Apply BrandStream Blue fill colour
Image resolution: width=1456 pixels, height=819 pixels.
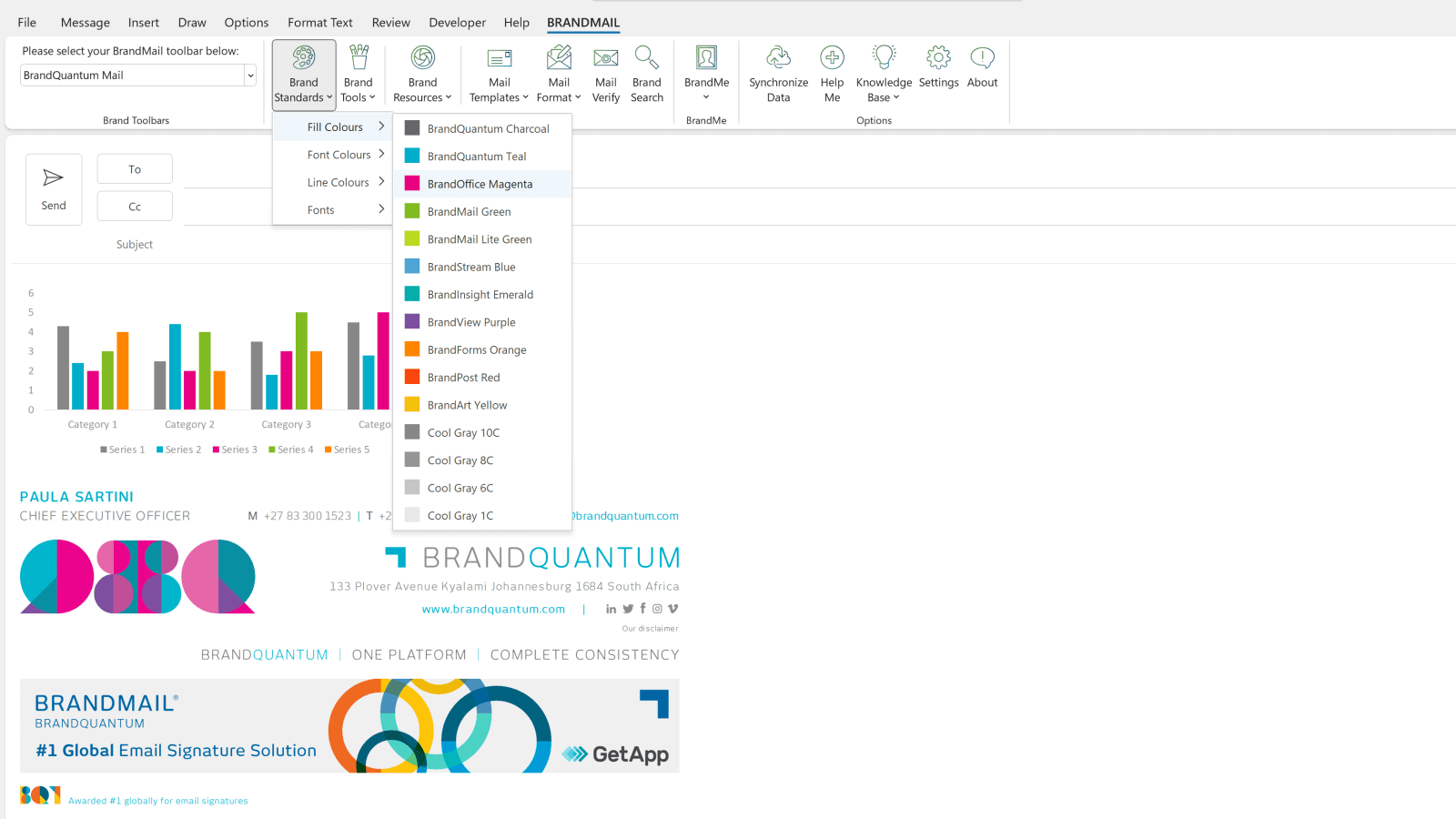point(482,267)
